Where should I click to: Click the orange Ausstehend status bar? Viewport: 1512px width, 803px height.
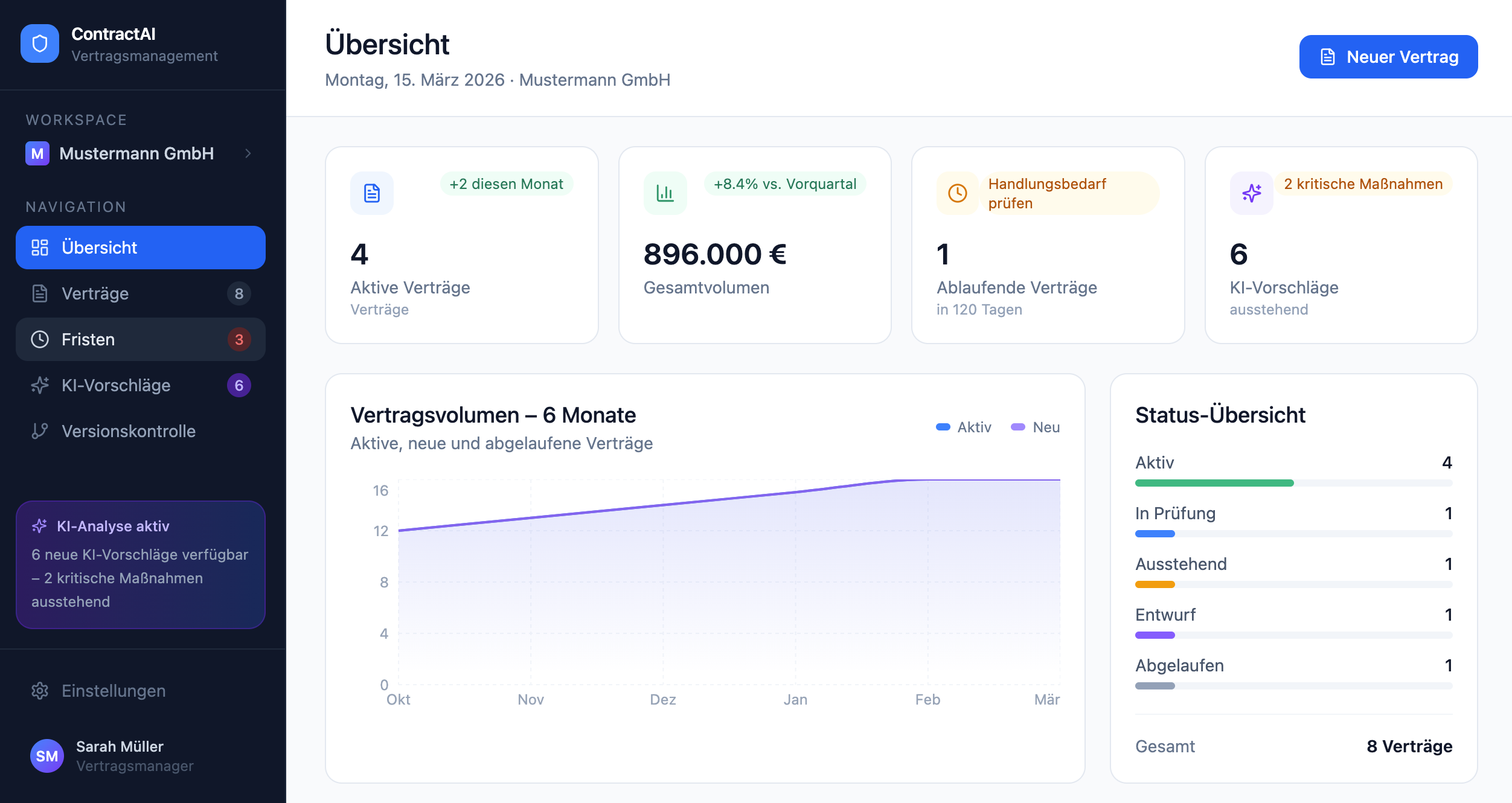(x=1155, y=584)
